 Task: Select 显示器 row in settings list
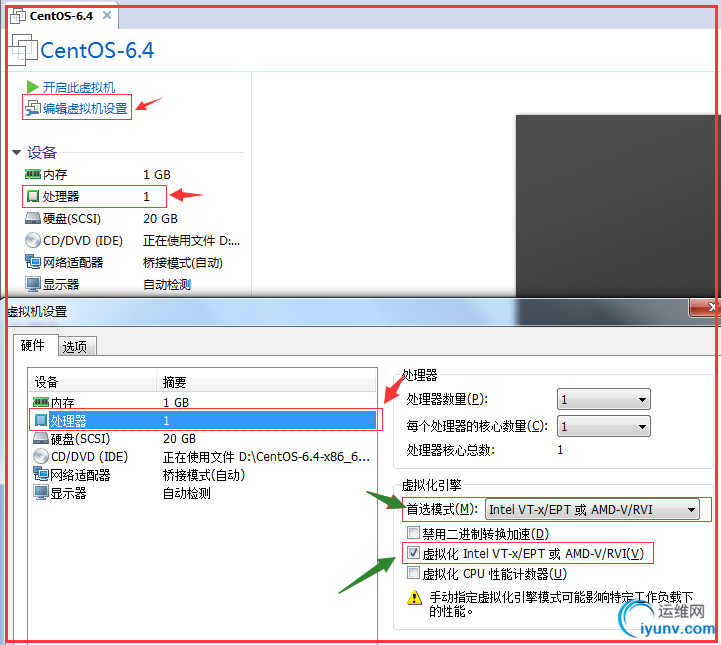pyautogui.click(x=202, y=493)
